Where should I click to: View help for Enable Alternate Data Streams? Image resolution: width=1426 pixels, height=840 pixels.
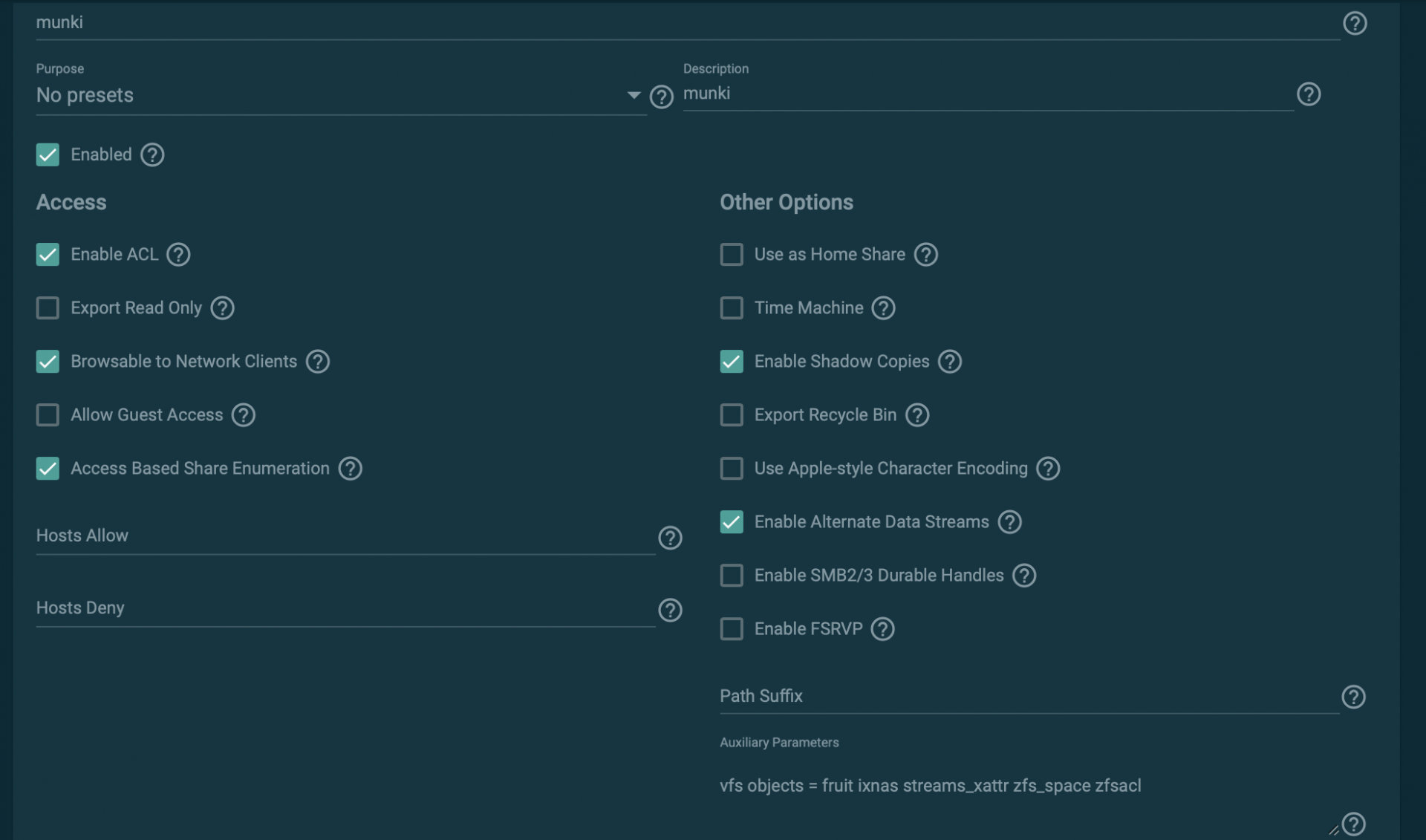pyautogui.click(x=1009, y=521)
